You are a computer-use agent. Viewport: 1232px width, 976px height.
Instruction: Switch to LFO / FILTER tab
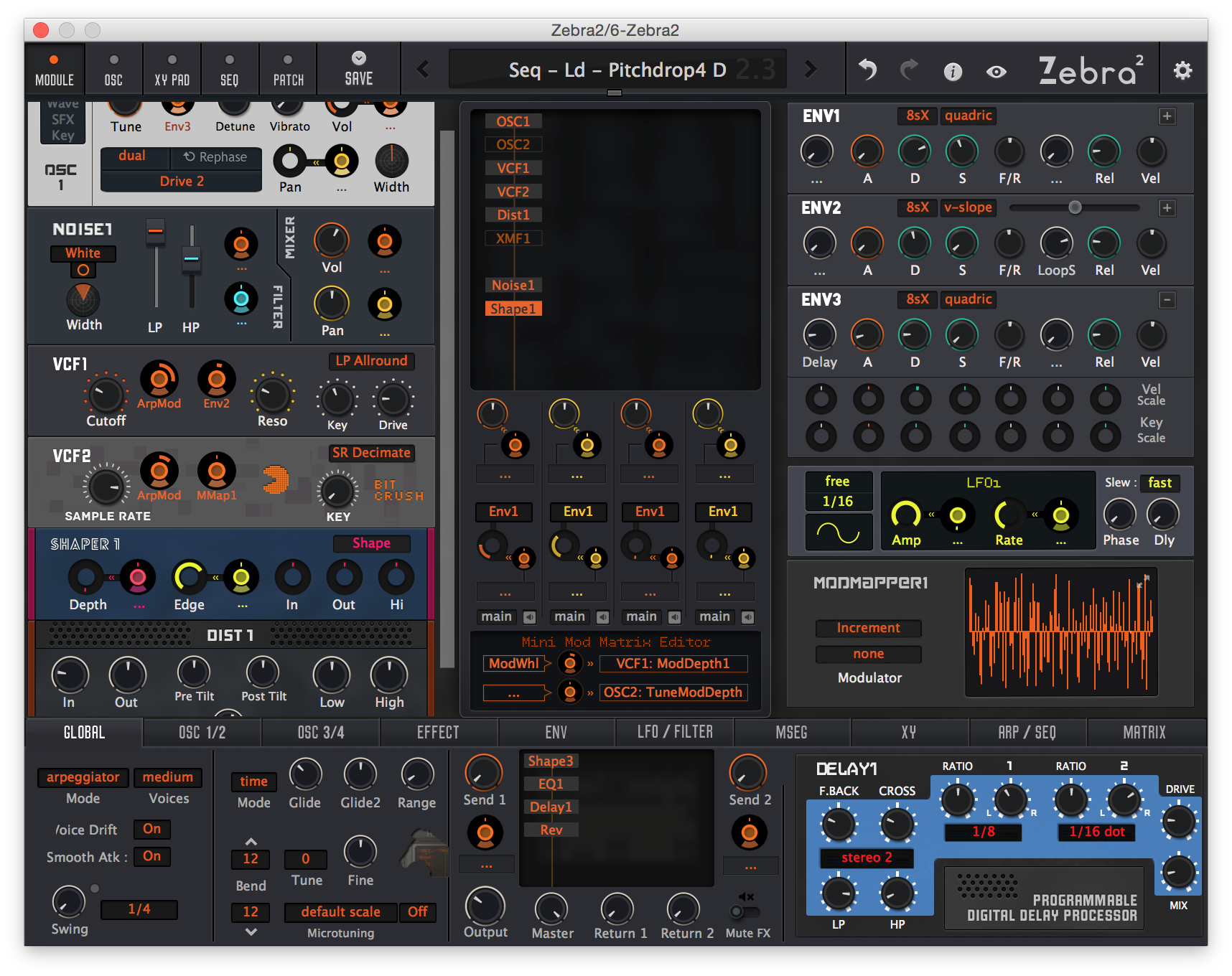[675, 733]
